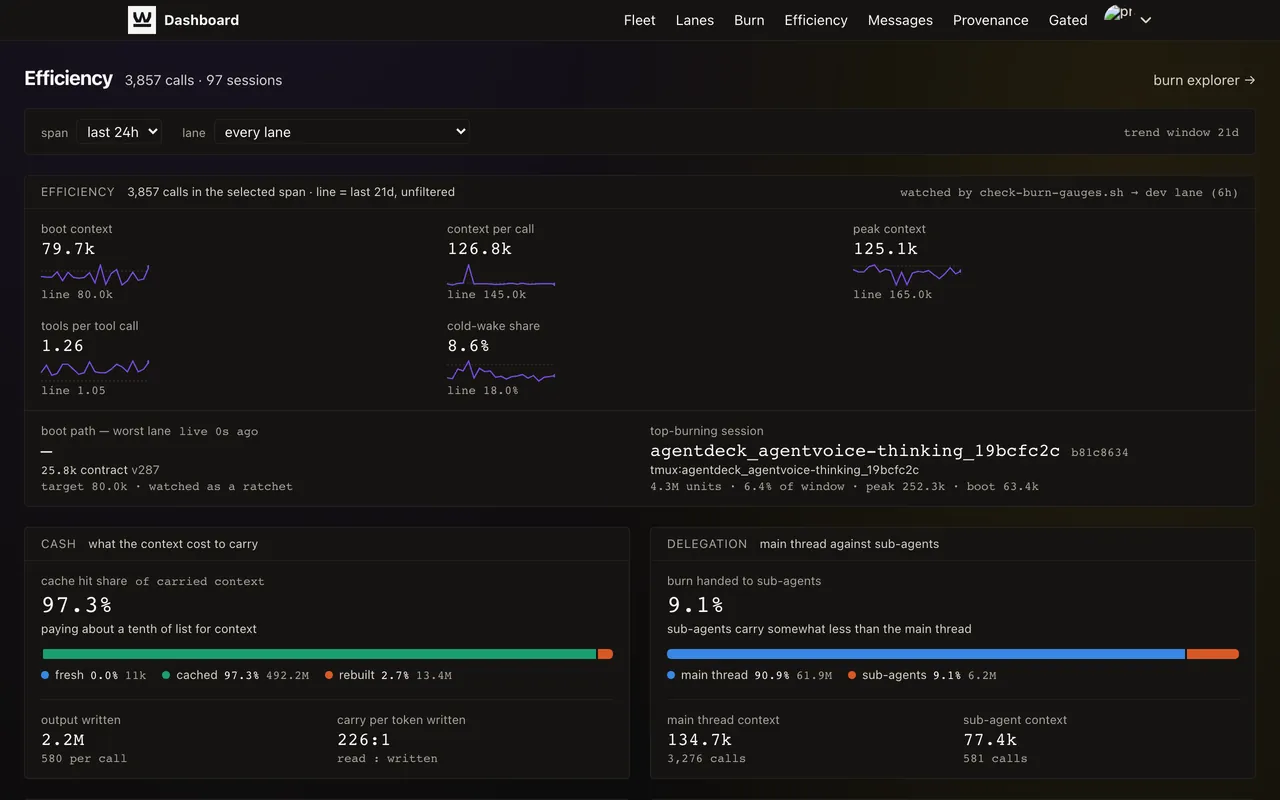Viewport: 1280px width, 800px height.
Task: Open the lane dropdown showing every lane
Action: click(x=342, y=132)
